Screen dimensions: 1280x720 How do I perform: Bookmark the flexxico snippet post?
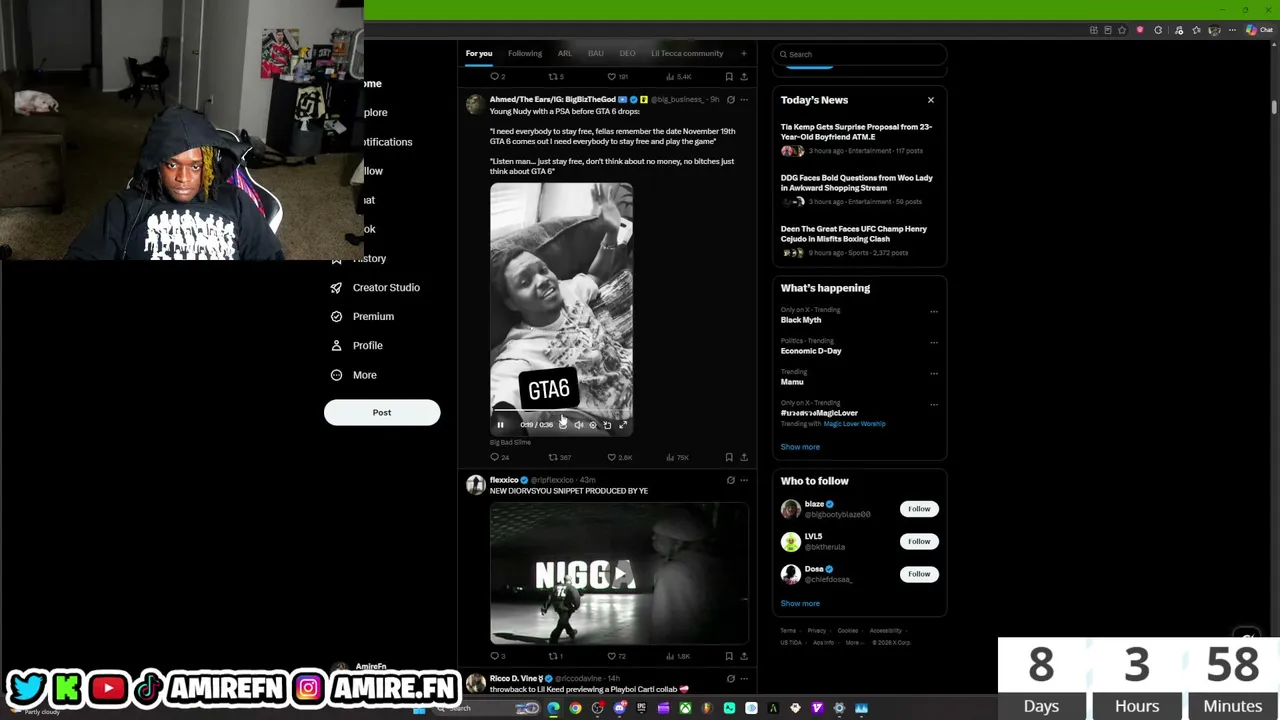pos(729,656)
